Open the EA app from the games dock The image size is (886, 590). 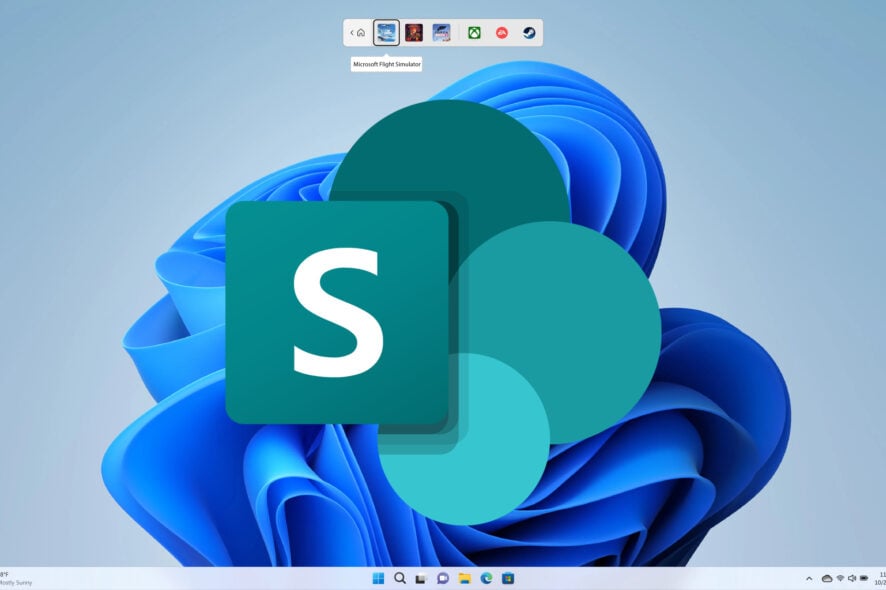coord(504,33)
